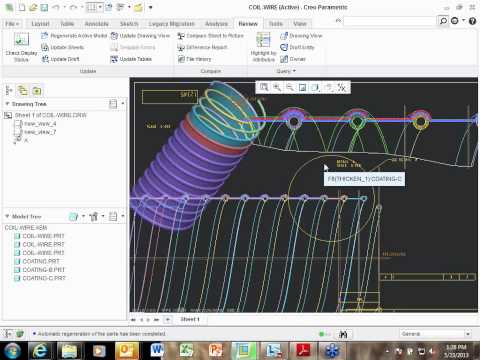
Task: Click the Model Tree Settings tool icon
Action: tap(94, 217)
